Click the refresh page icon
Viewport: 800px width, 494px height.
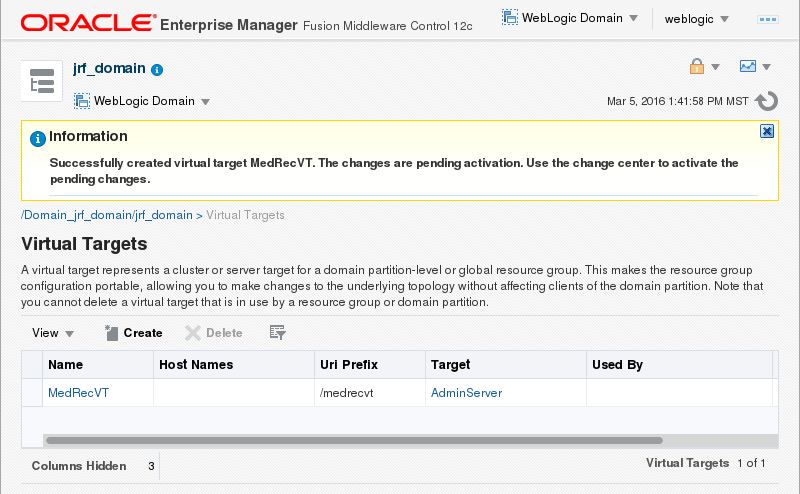(x=767, y=101)
